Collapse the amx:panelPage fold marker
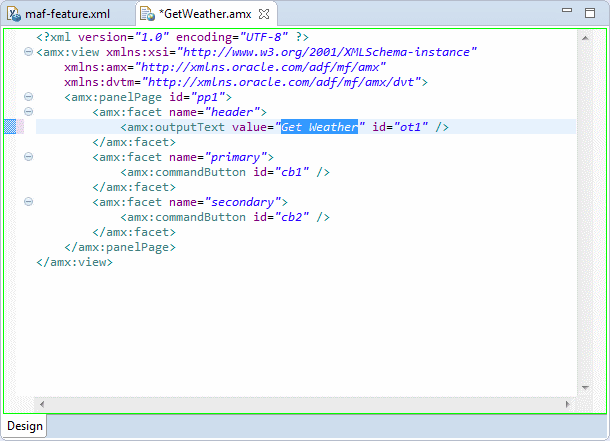The height and width of the screenshot is (441, 610). pyautogui.click(x=28, y=96)
